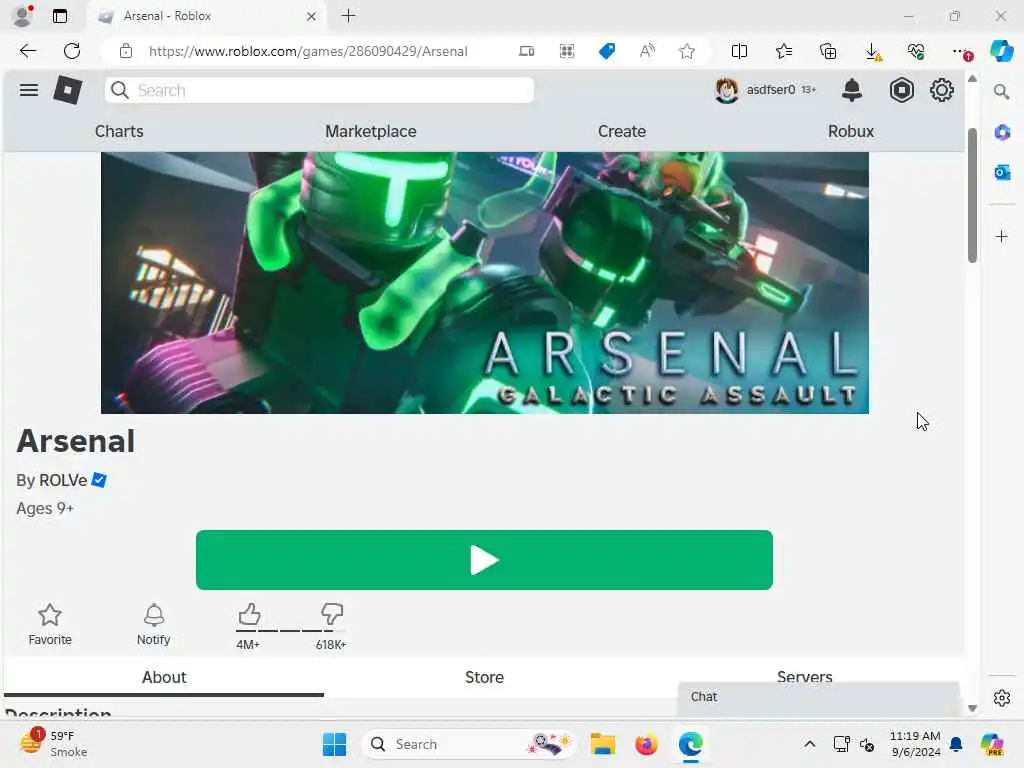The height and width of the screenshot is (768, 1024).
Task: Launch Firefox from the taskbar
Action: pyautogui.click(x=646, y=744)
